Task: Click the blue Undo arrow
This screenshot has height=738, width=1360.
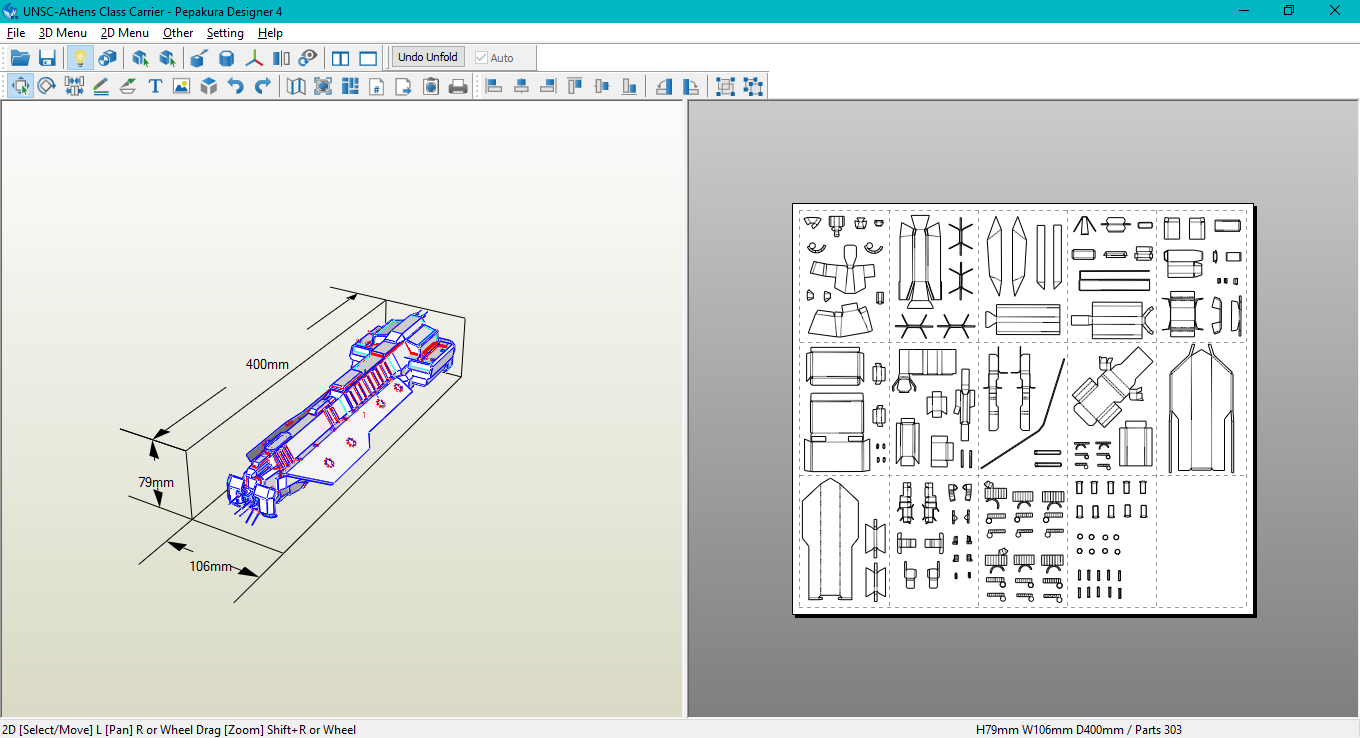Action: coord(235,86)
